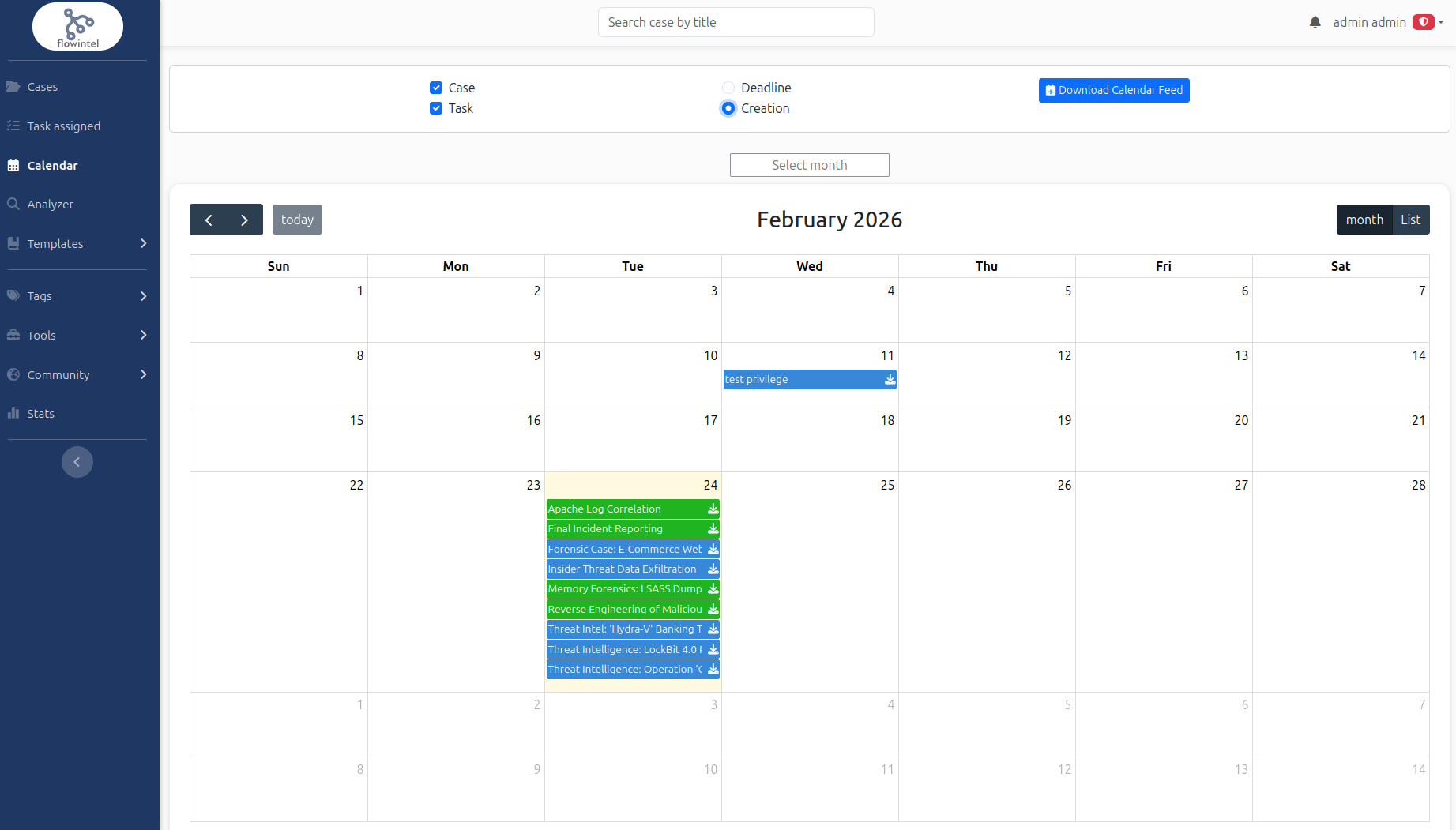Go to previous month arrow
The height and width of the screenshot is (830, 1456).
(x=209, y=220)
